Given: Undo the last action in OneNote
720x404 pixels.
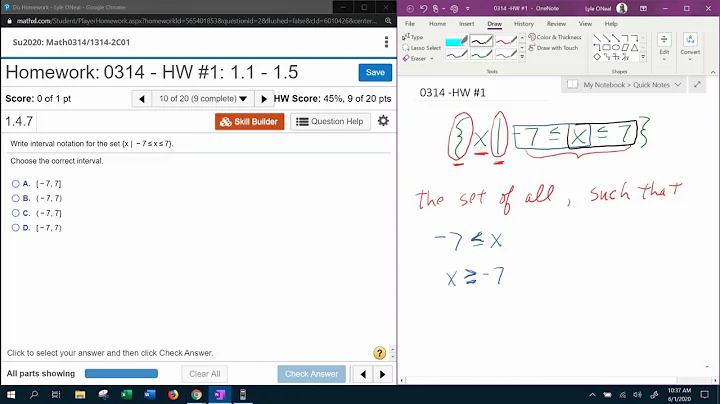Looking at the screenshot, I should pos(423,8).
